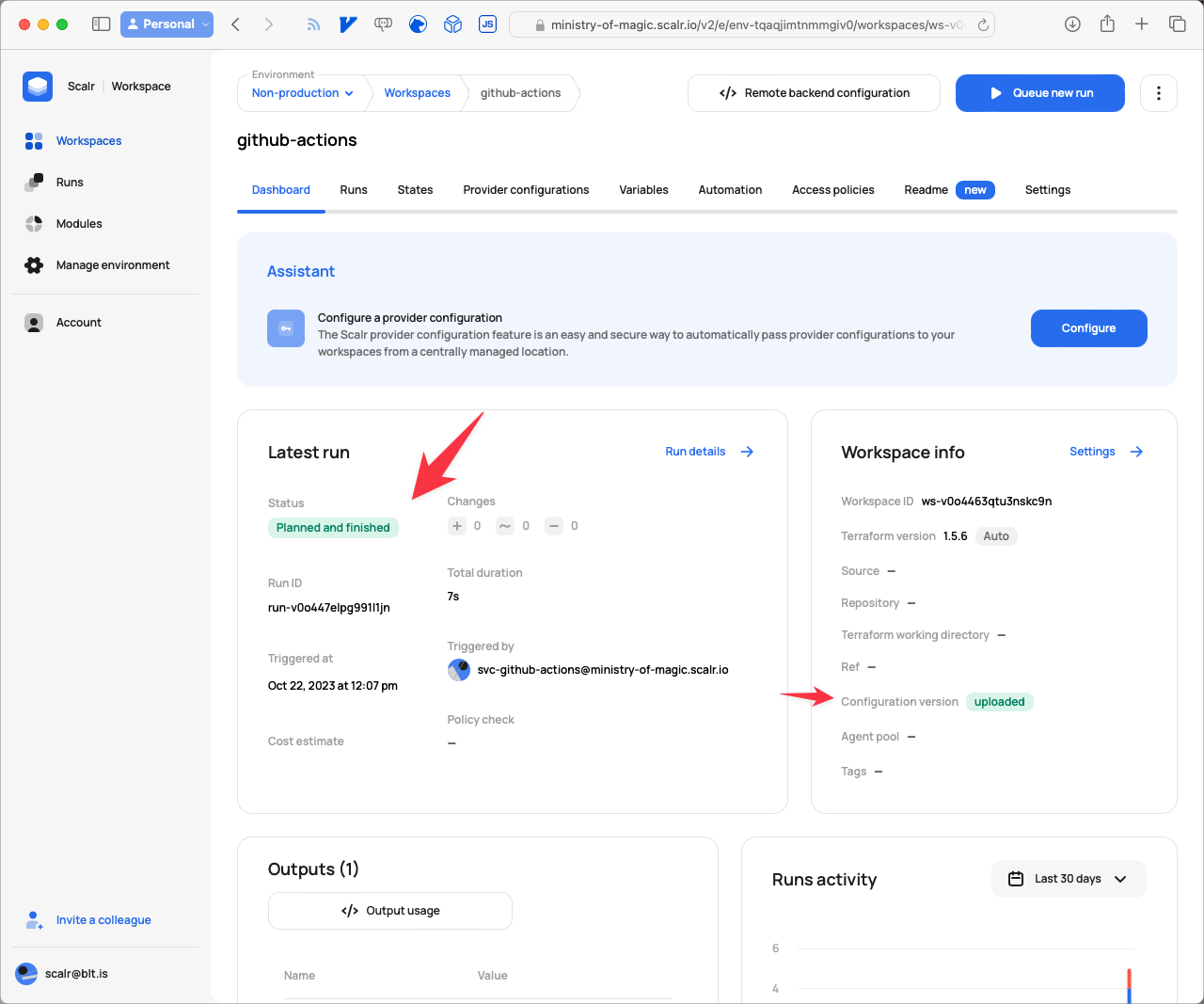Image resolution: width=1204 pixels, height=1004 pixels.
Task: Open the workspace Settings tab
Action: point(1048,190)
